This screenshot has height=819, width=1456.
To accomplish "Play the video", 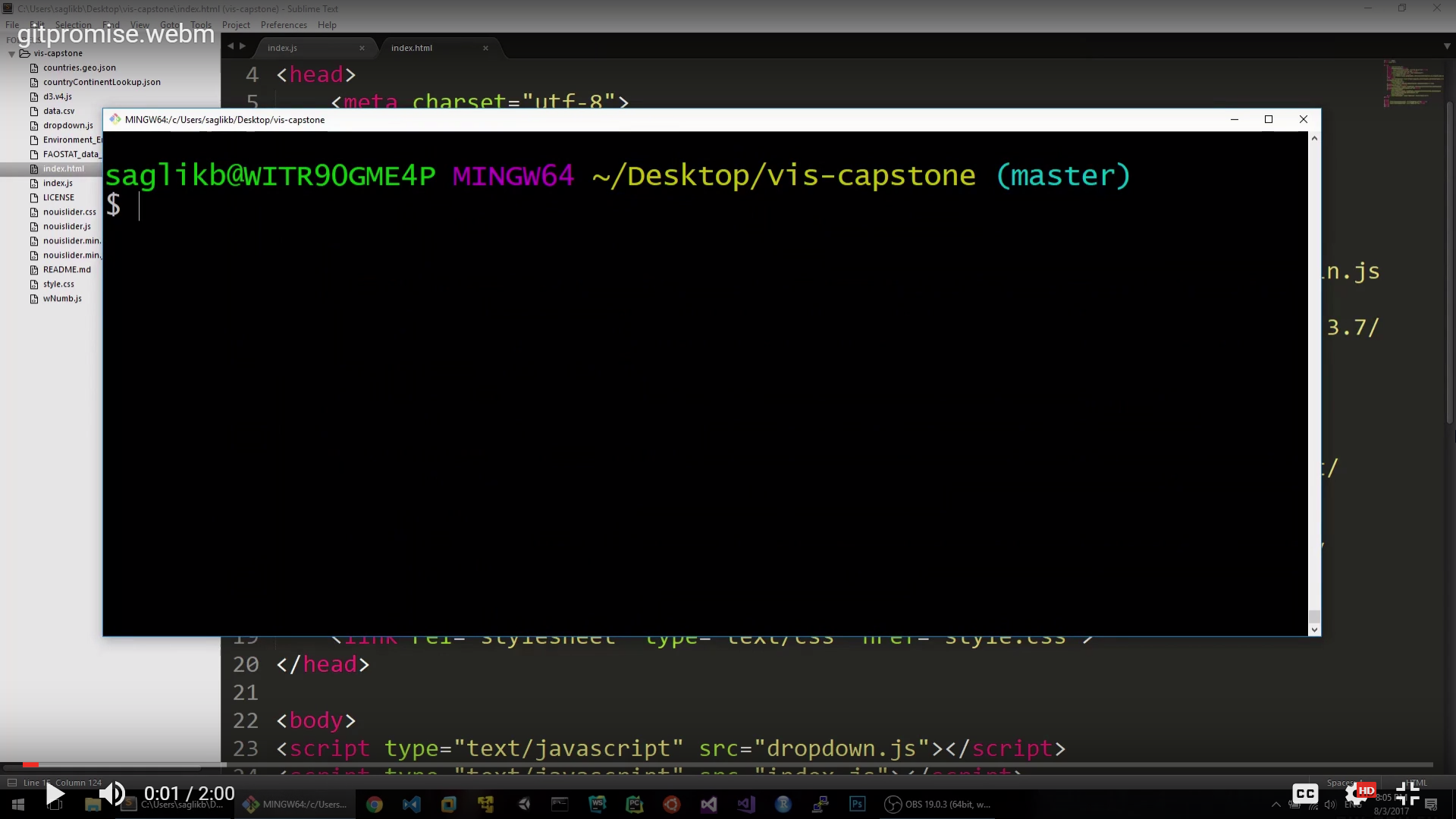I will pyautogui.click(x=55, y=794).
